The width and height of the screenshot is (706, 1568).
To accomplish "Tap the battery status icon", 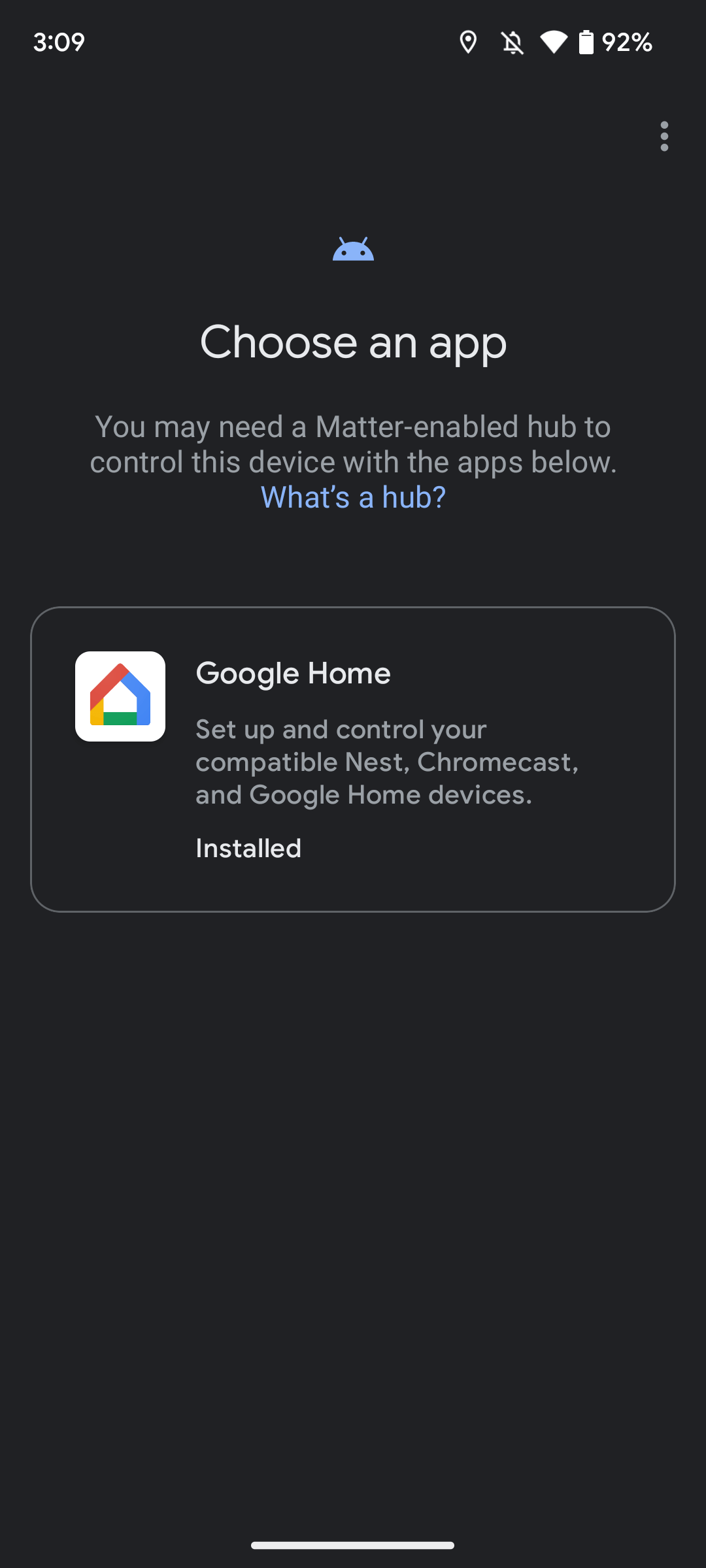I will [586, 42].
